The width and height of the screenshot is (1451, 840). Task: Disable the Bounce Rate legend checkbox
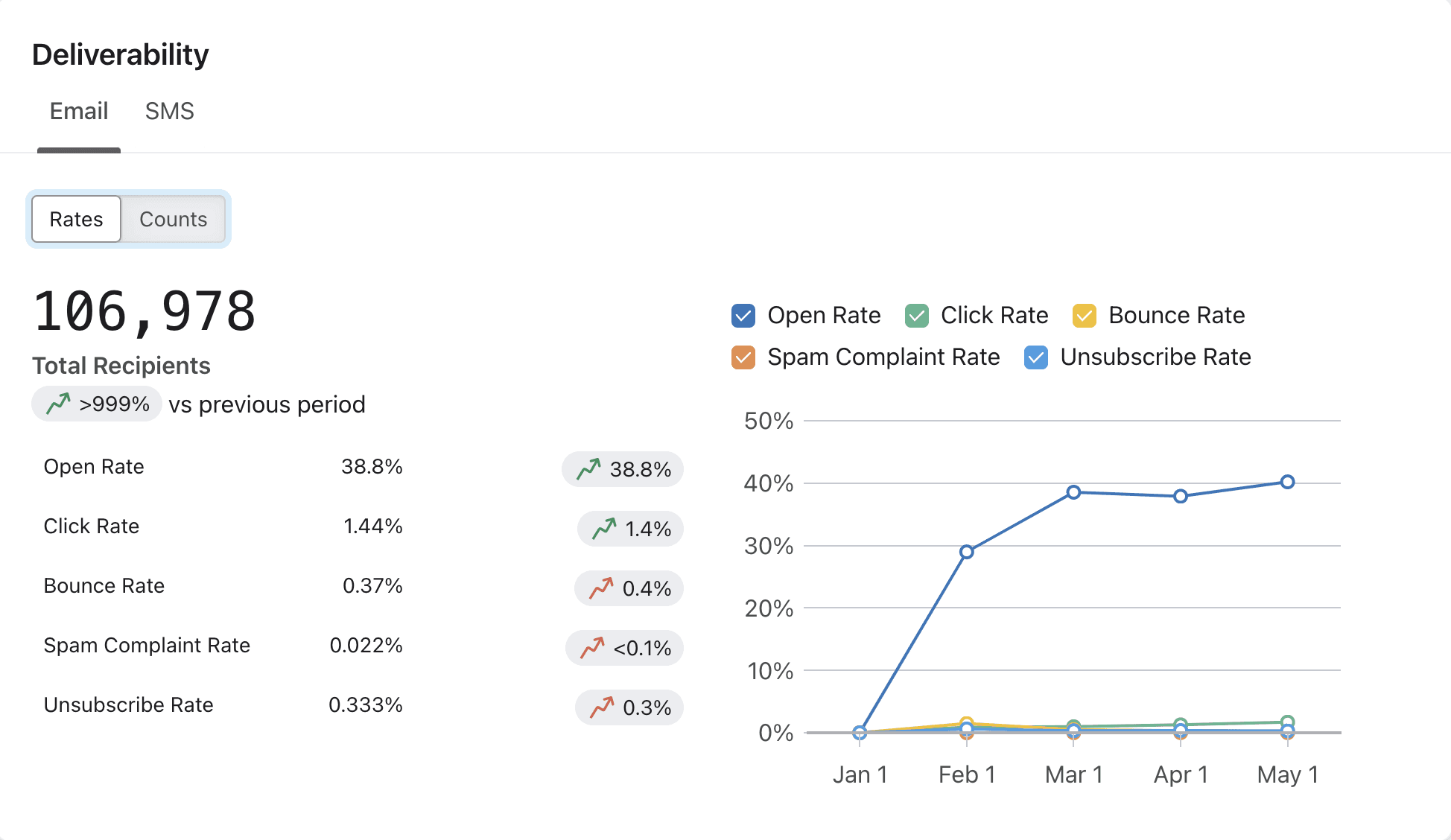[1084, 316]
